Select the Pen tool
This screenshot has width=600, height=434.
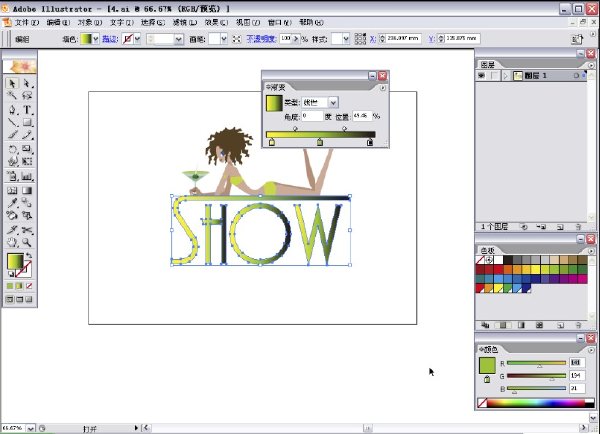(x=12, y=110)
